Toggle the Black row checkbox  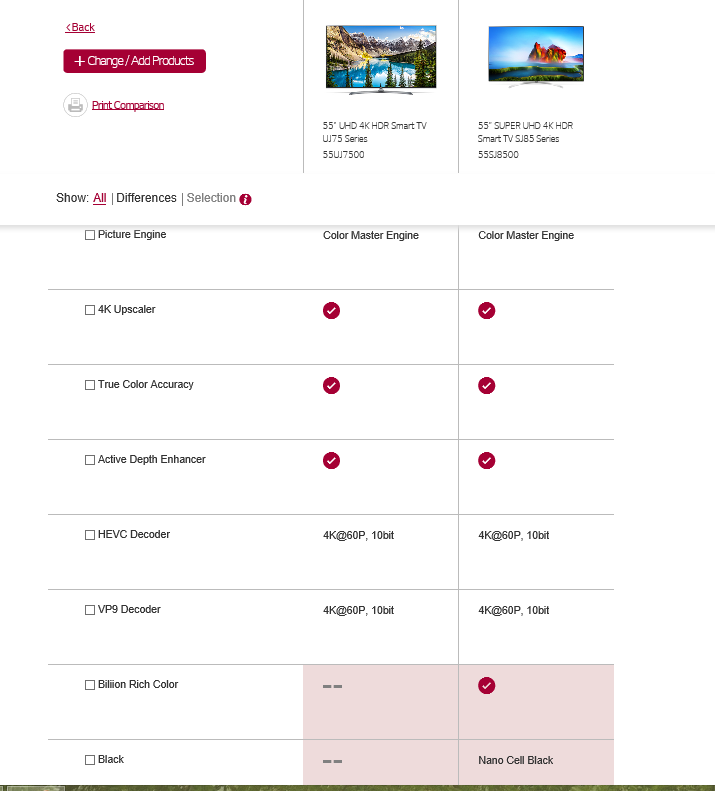pyautogui.click(x=90, y=760)
